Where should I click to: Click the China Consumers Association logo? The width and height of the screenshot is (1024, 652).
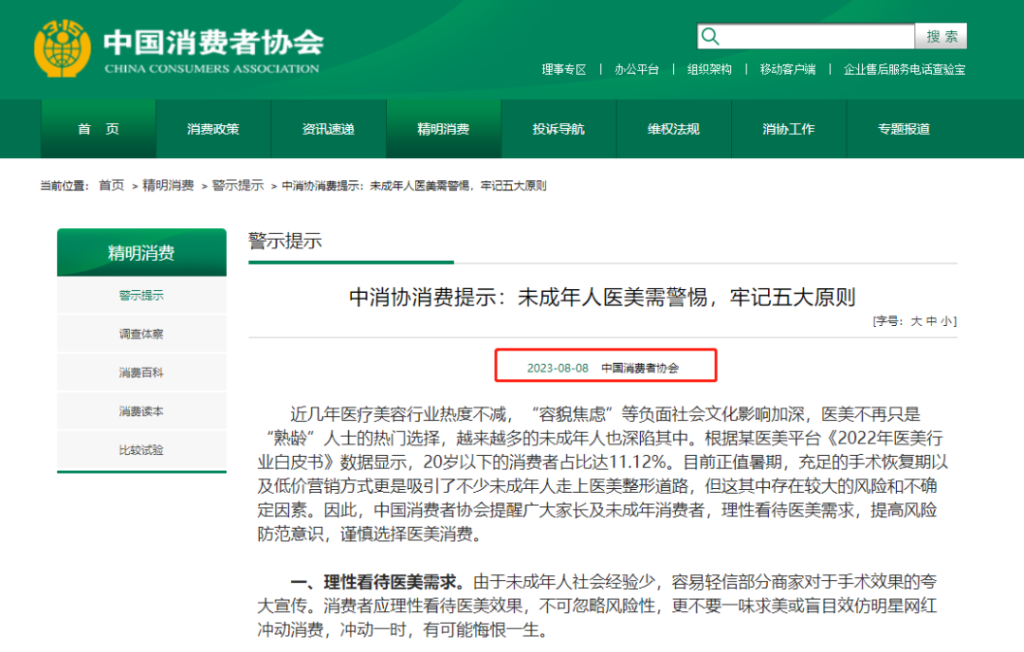click(62, 50)
